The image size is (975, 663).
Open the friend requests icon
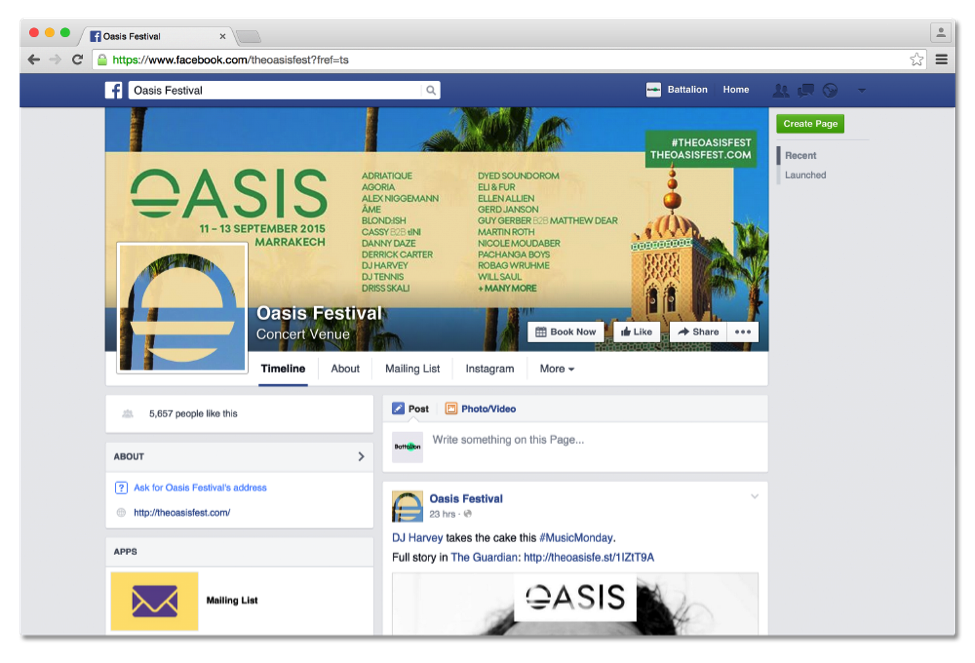pyautogui.click(x=781, y=90)
